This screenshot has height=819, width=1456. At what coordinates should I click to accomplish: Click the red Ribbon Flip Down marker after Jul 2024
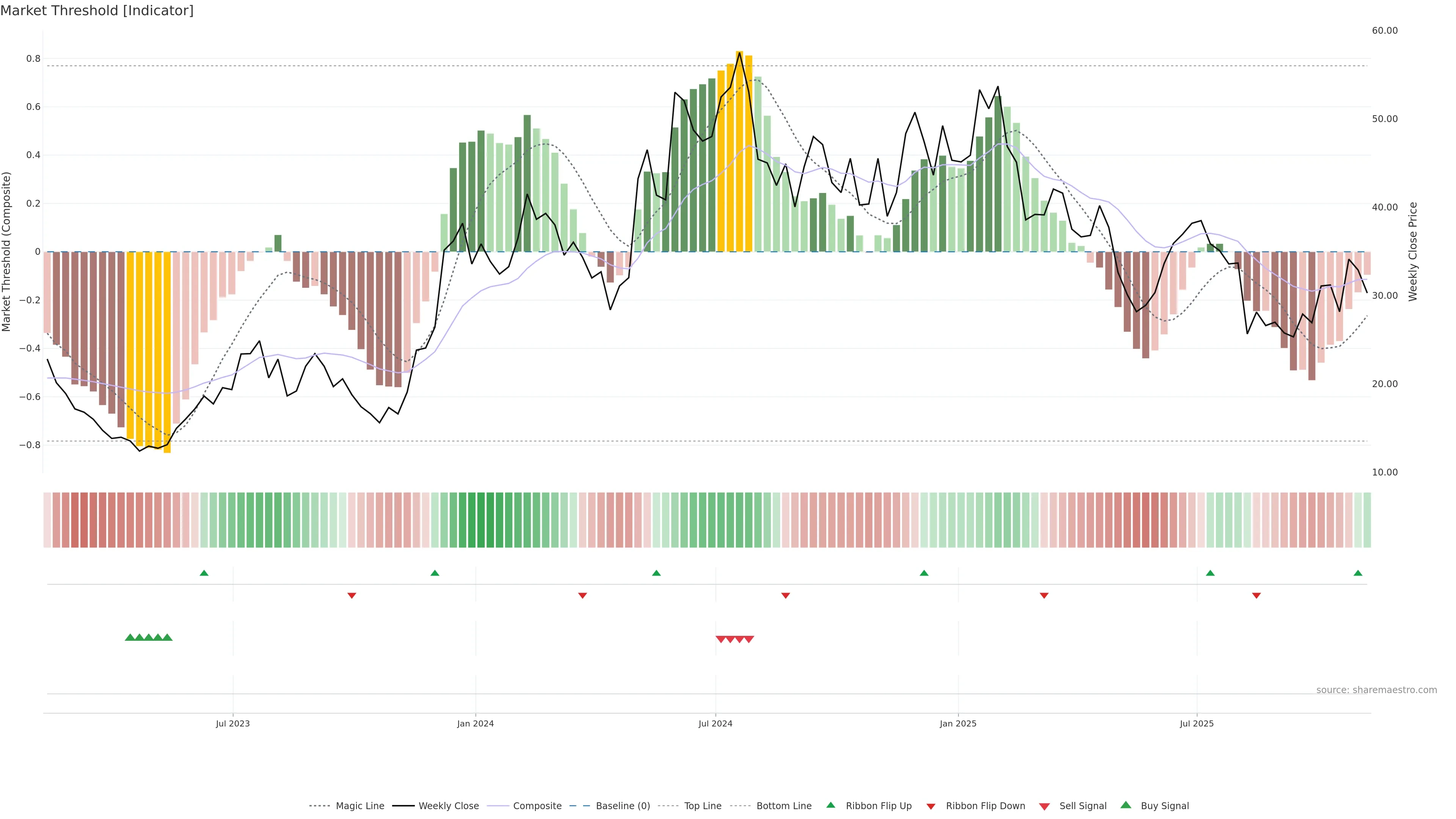(x=786, y=595)
